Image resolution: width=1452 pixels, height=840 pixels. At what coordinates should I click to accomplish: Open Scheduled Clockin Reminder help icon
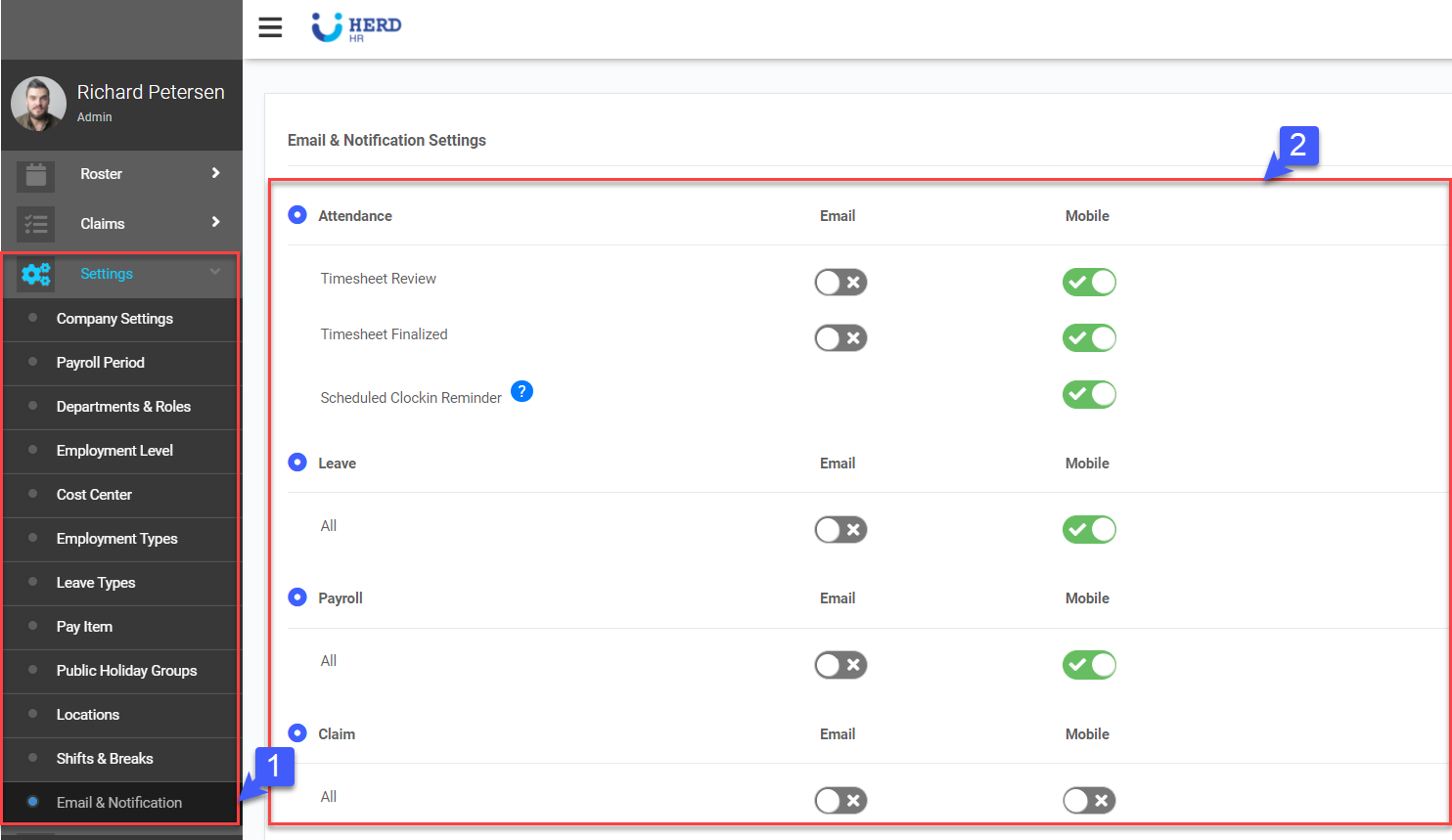(x=522, y=391)
